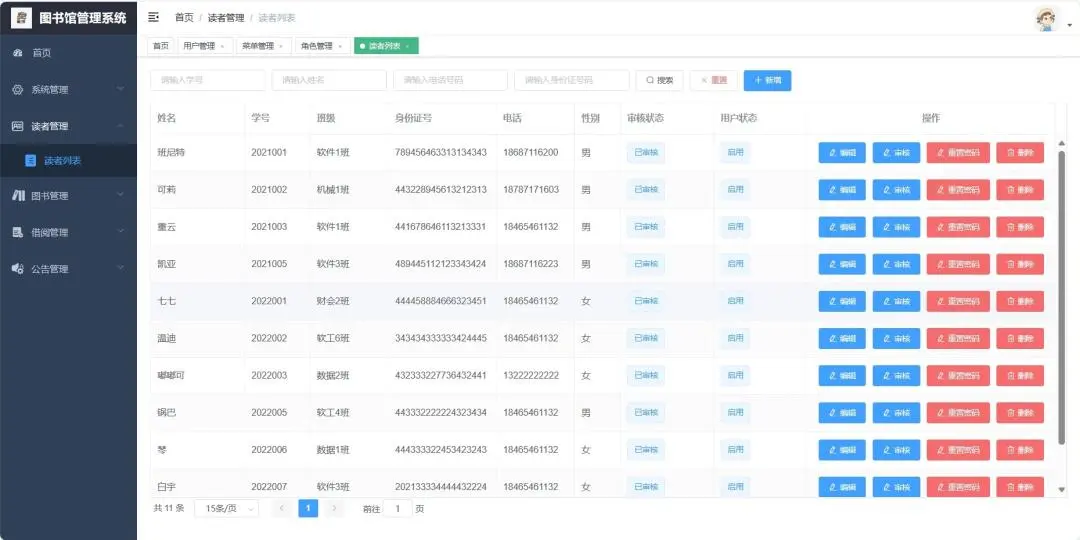Click the 借阅管理 icon in sidebar
Image resolution: width=1080 pixels, height=540 pixels.
click(18, 232)
